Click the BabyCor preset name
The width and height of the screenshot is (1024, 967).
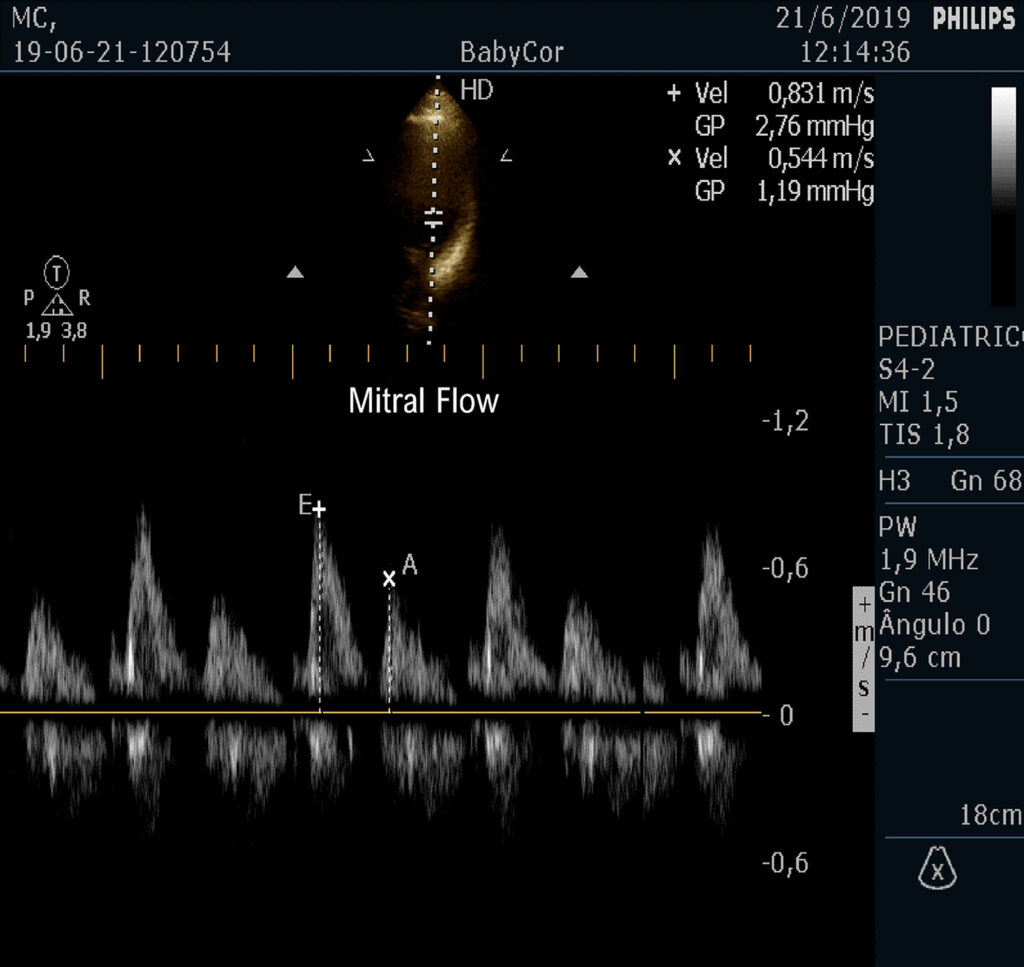511,52
